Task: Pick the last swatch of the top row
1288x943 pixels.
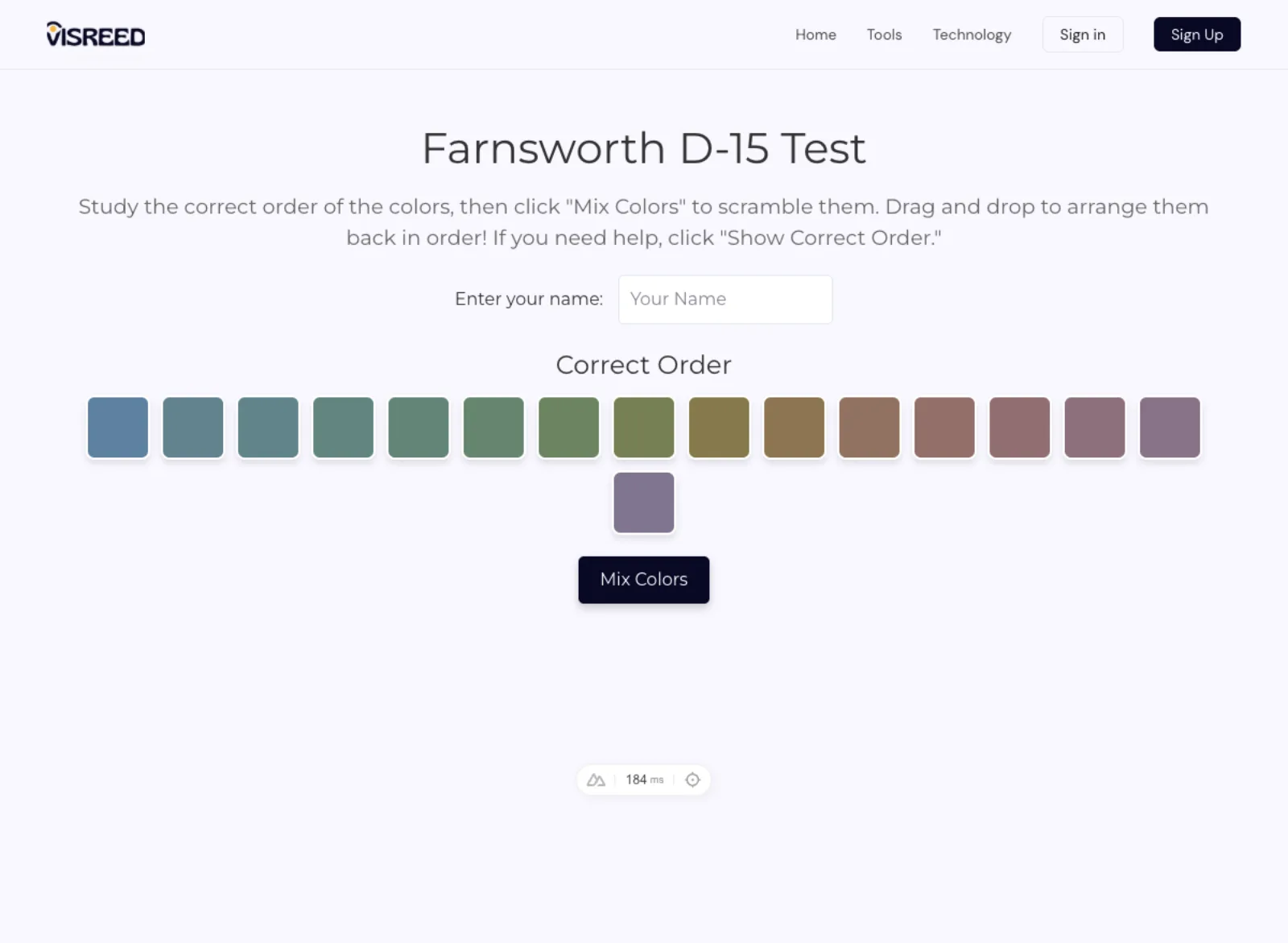Action: (x=1170, y=428)
